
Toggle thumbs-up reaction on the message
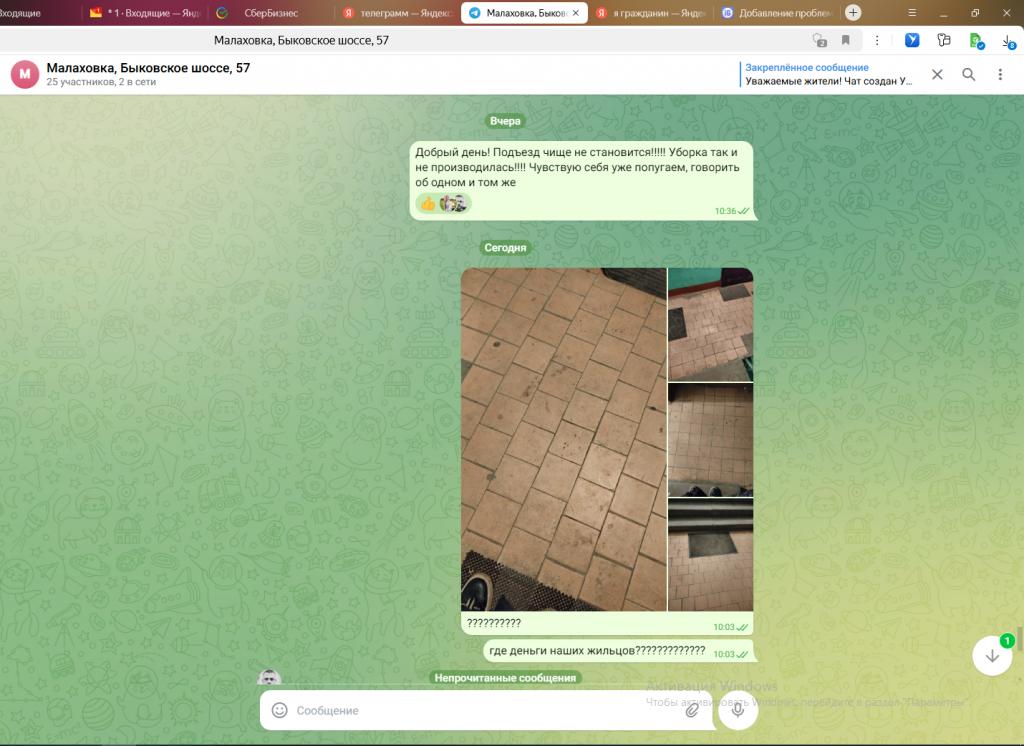click(428, 203)
